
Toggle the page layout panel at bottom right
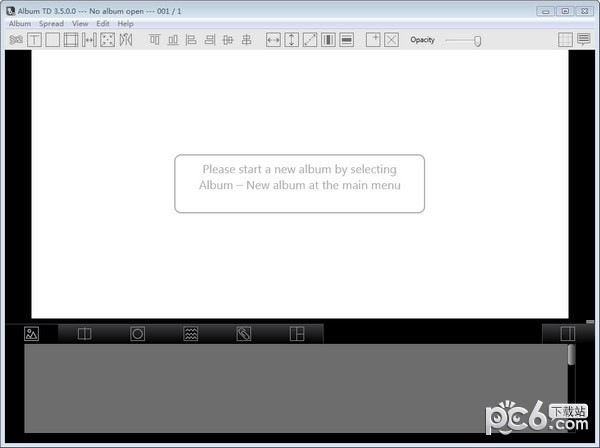567,334
